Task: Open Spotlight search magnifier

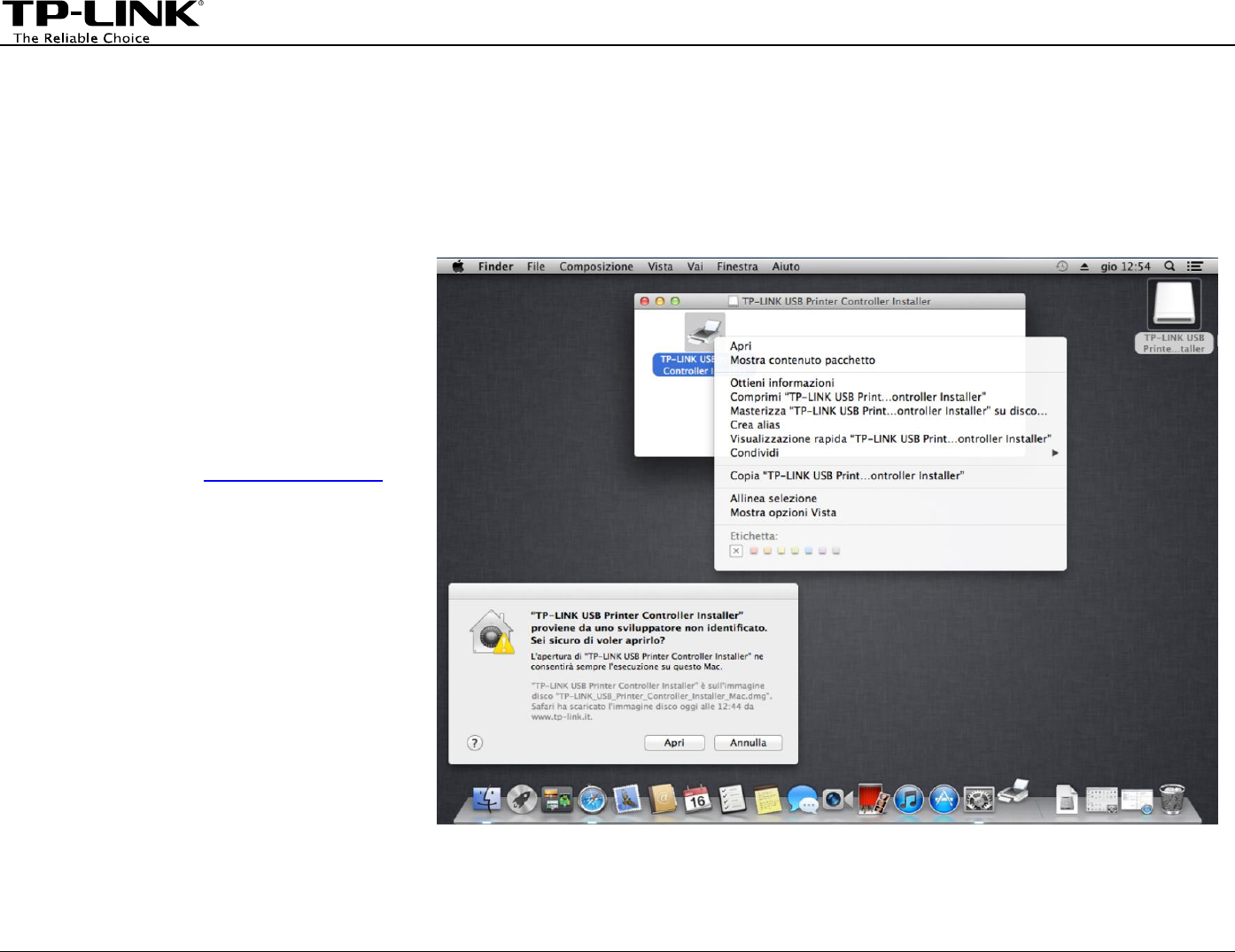Action: (1169, 266)
